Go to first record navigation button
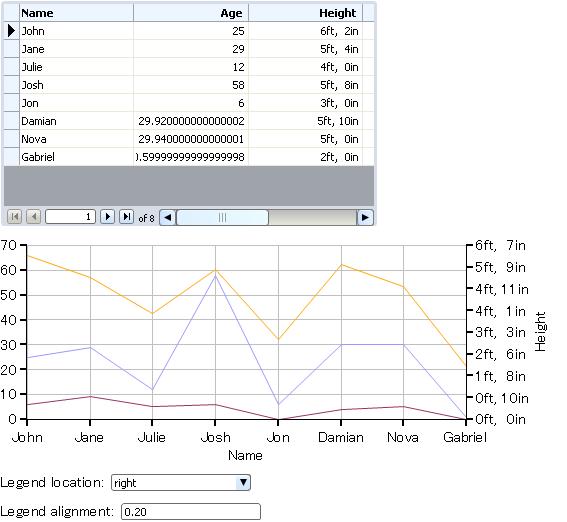 point(14,217)
